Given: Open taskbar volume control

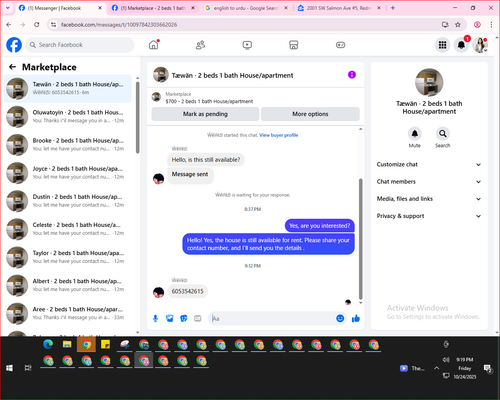Looking at the screenshot, I should (x=446, y=360).
